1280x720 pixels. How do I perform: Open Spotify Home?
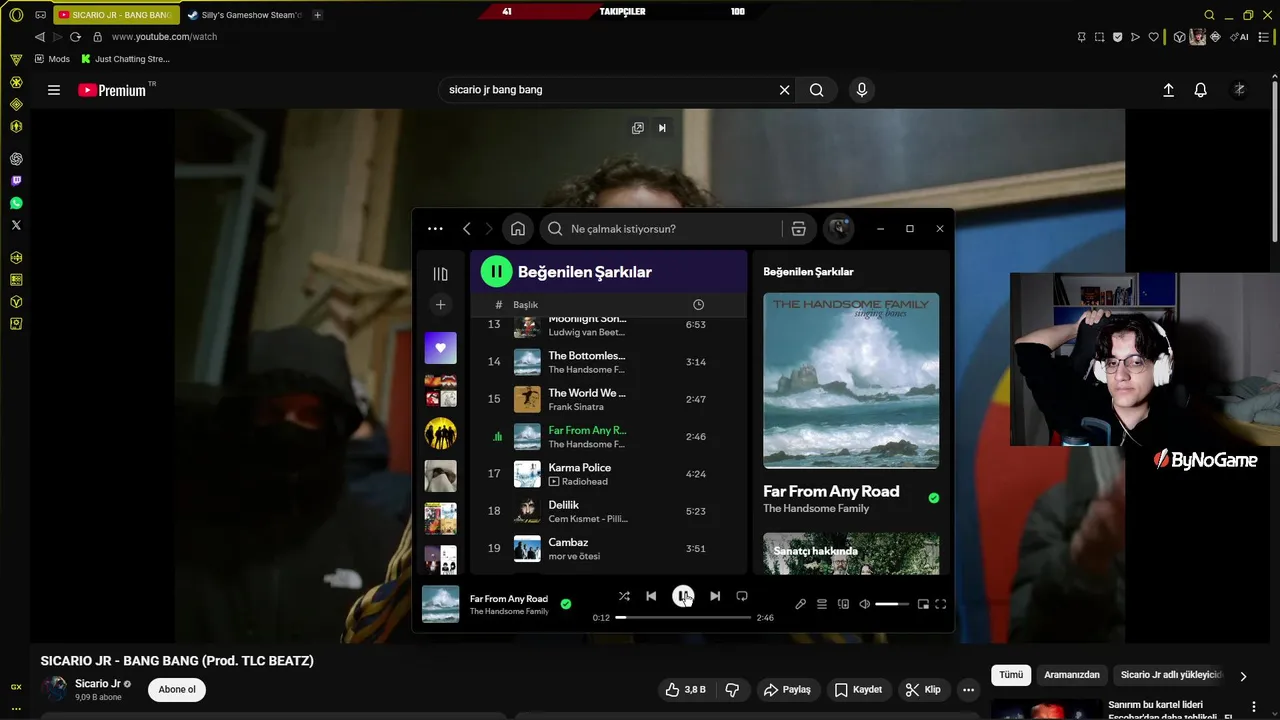(518, 229)
